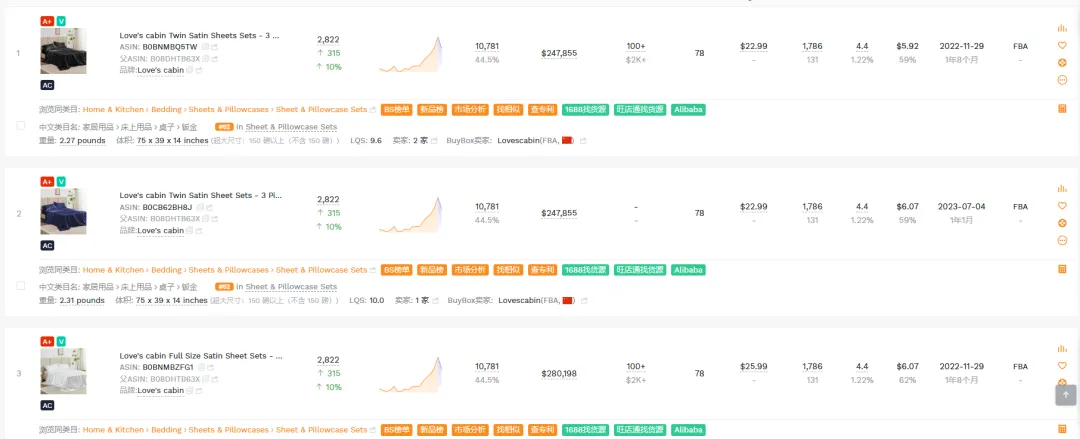Open the more options icon for product 1
1080x439 pixels.
pyautogui.click(x=1062, y=79)
